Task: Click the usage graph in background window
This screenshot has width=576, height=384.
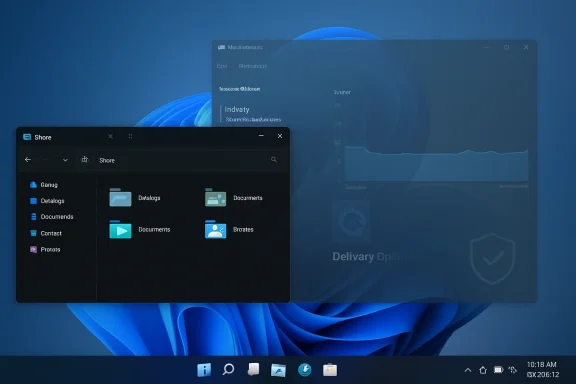Action: [436, 164]
